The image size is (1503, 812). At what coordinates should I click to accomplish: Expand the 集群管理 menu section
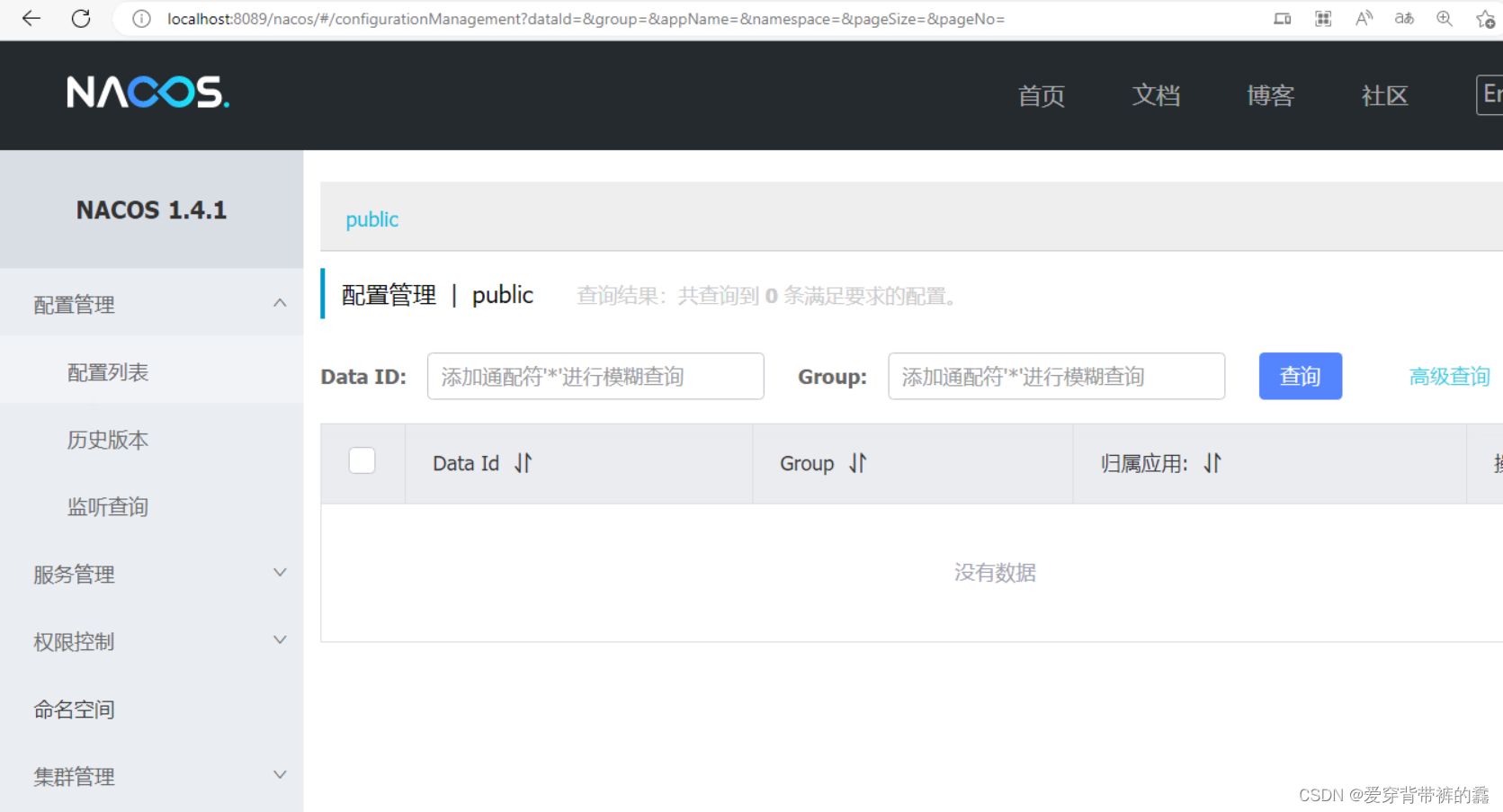click(151, 776)
